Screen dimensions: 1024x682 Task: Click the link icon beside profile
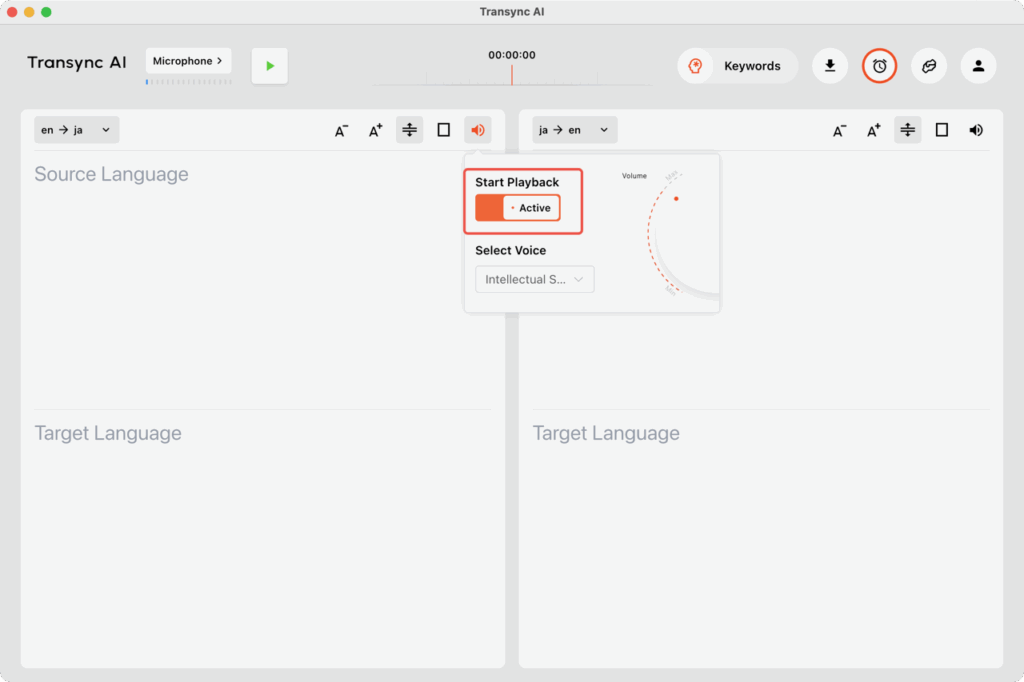click(x=928, y=66)
